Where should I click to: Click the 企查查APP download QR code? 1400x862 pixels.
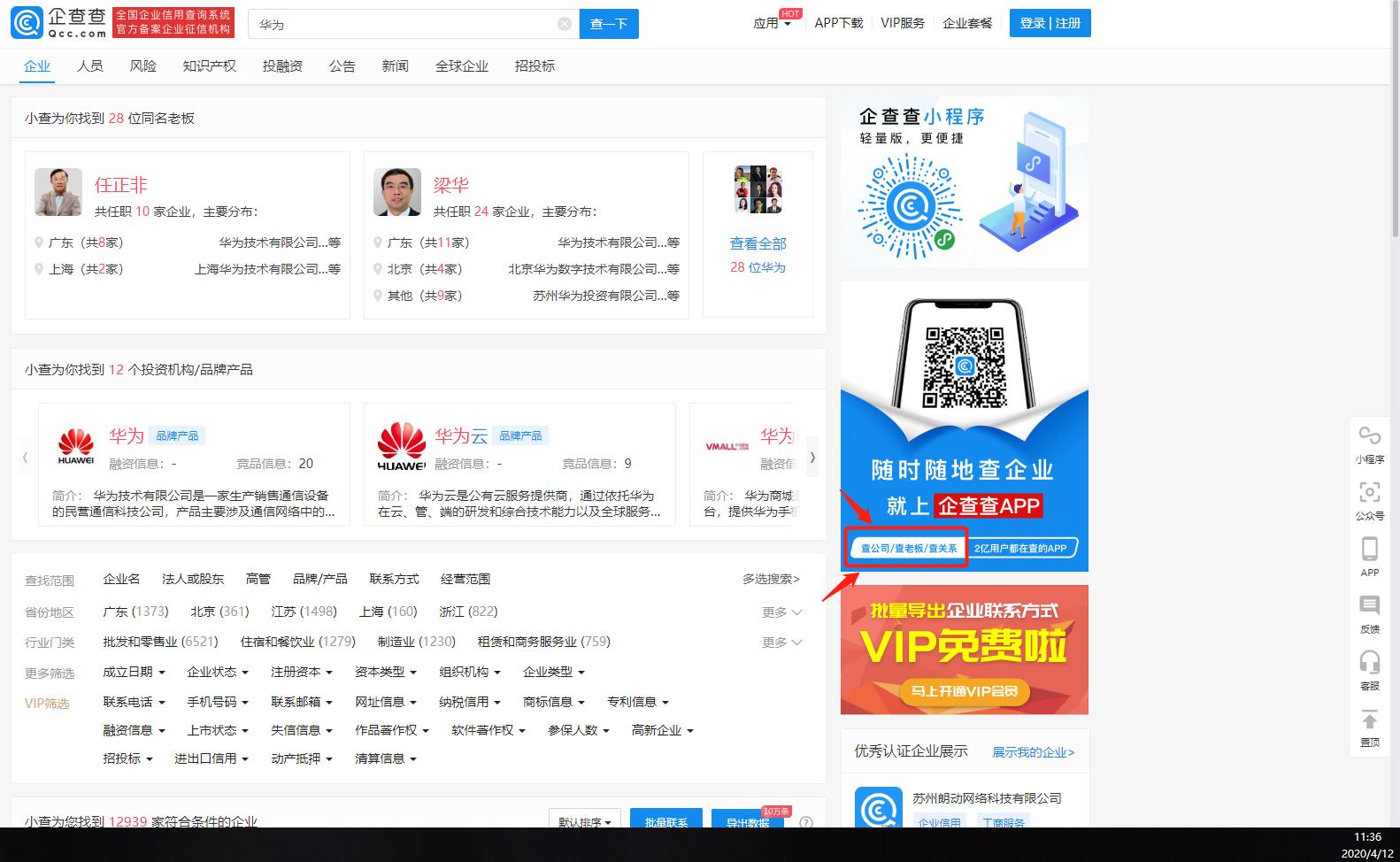(965, 367)
